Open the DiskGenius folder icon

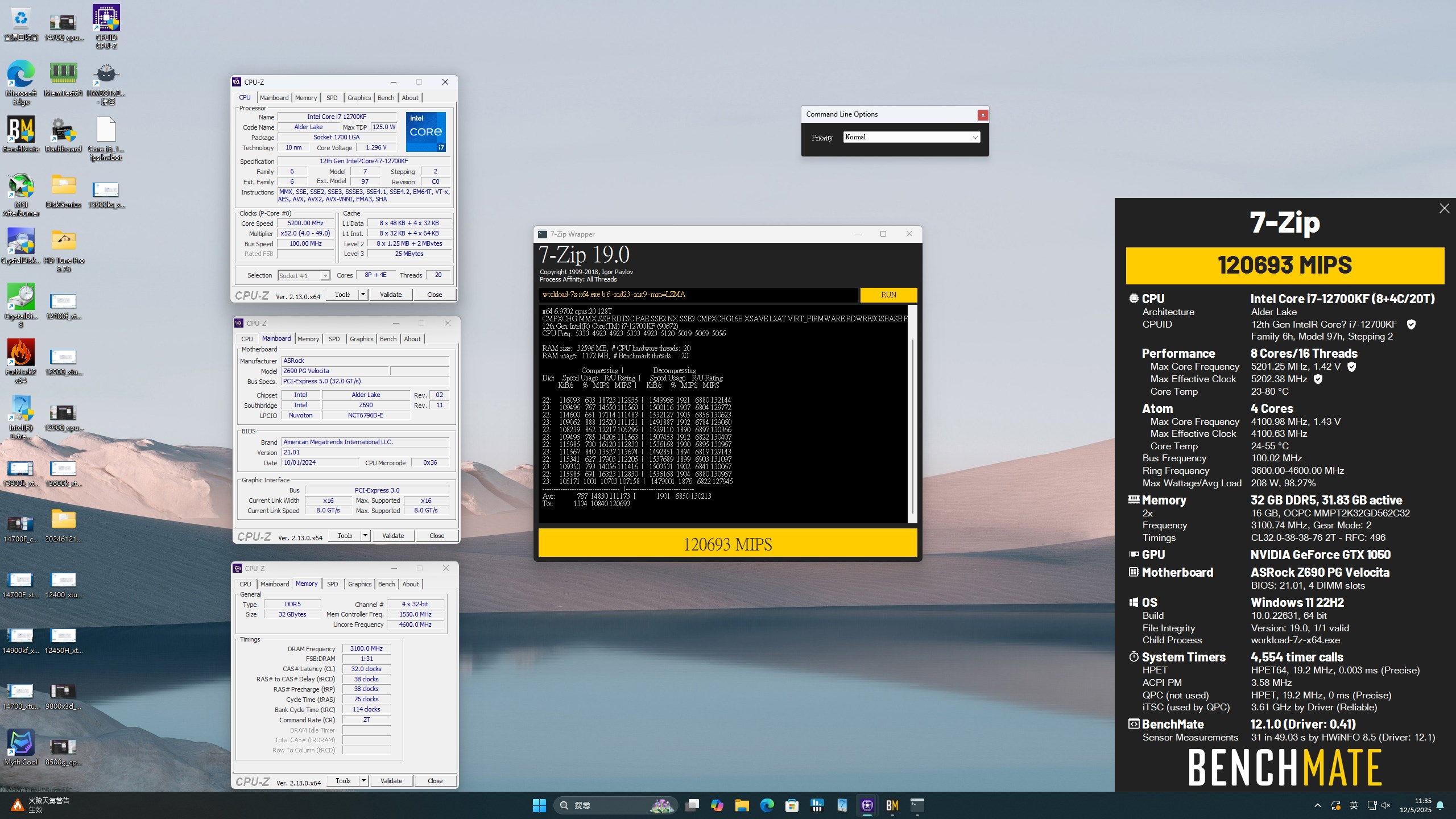(63, 190)
